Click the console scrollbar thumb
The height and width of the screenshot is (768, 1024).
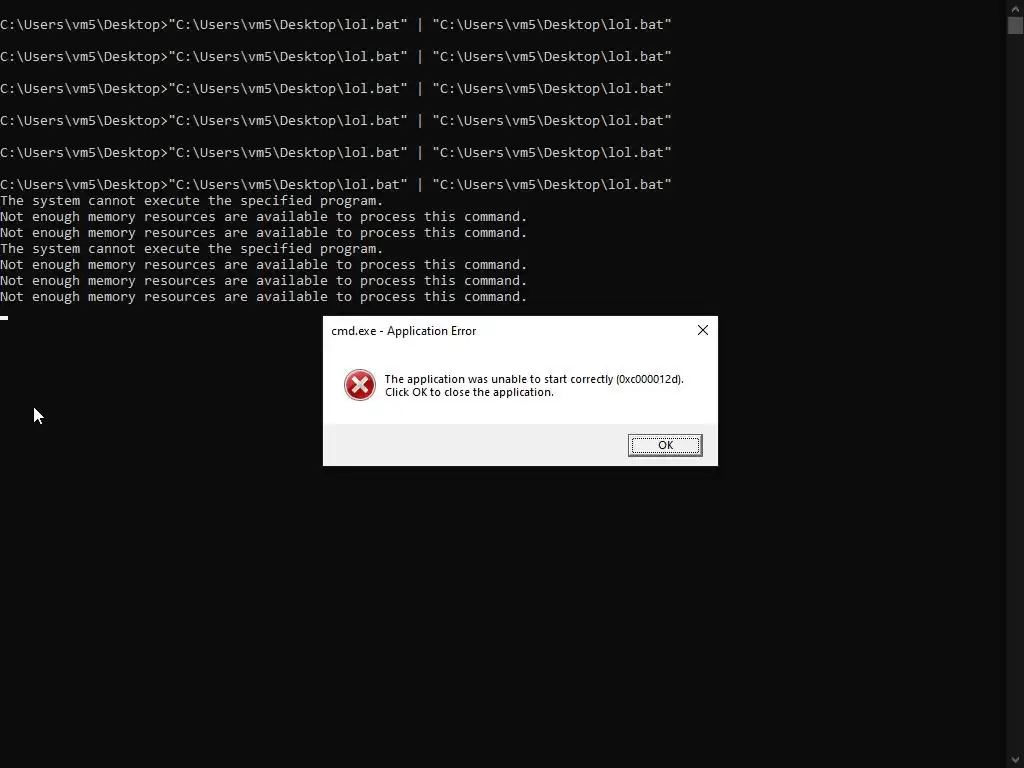point(1015,25)
